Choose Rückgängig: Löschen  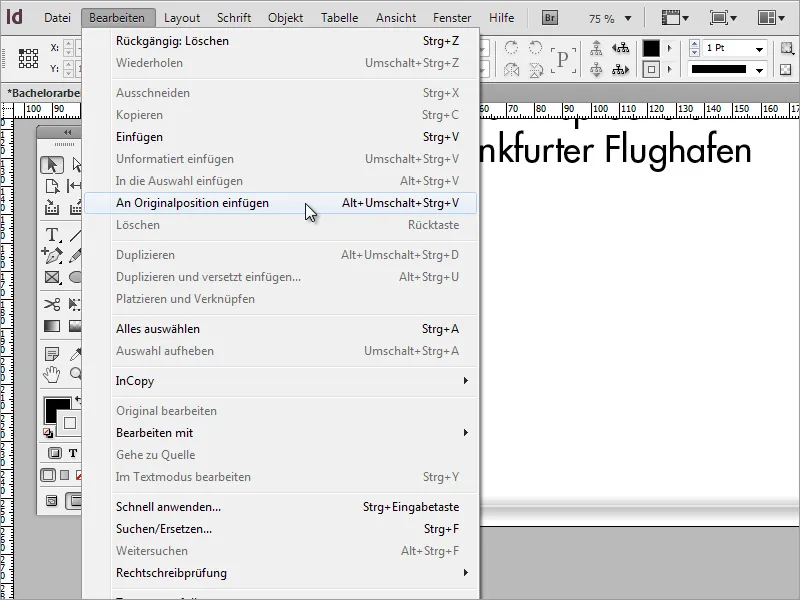click(280, 41)
